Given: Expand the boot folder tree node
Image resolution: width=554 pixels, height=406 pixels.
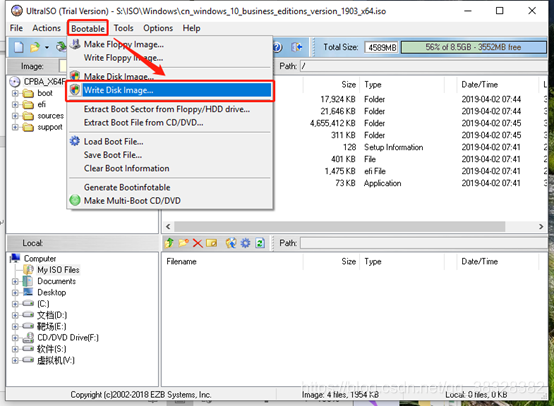Looking at the screenshot, I should click(15, 93).
